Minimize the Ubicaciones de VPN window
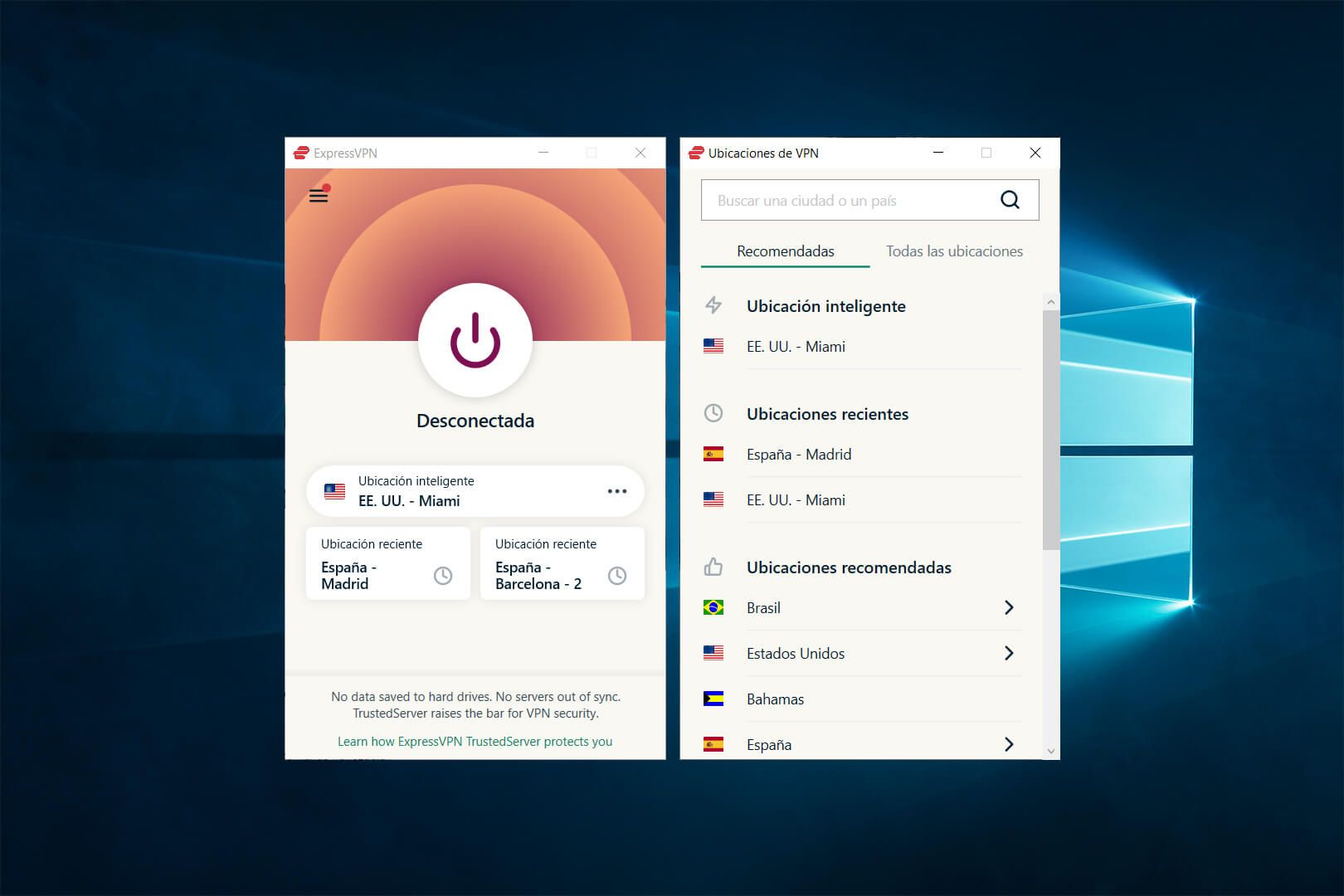 tap(938, 153)
